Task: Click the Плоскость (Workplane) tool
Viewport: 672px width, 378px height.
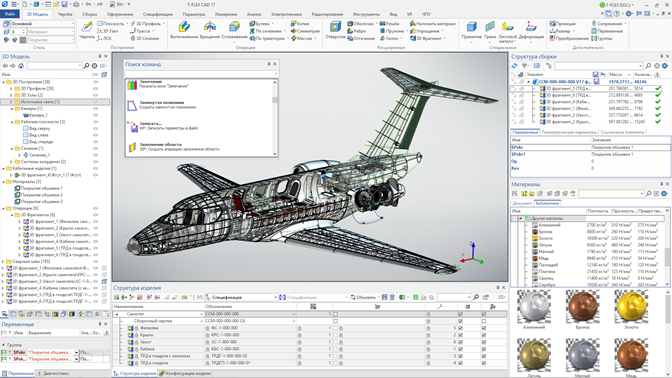Action: pyautogui.click(x=111, y=24)
